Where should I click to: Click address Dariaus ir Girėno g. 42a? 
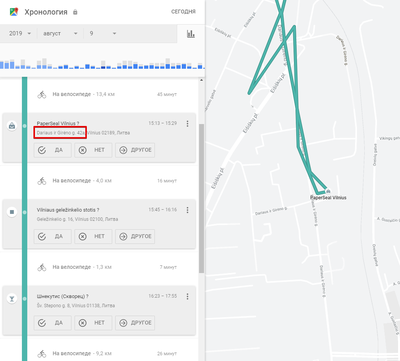click(x=61, y=133)
